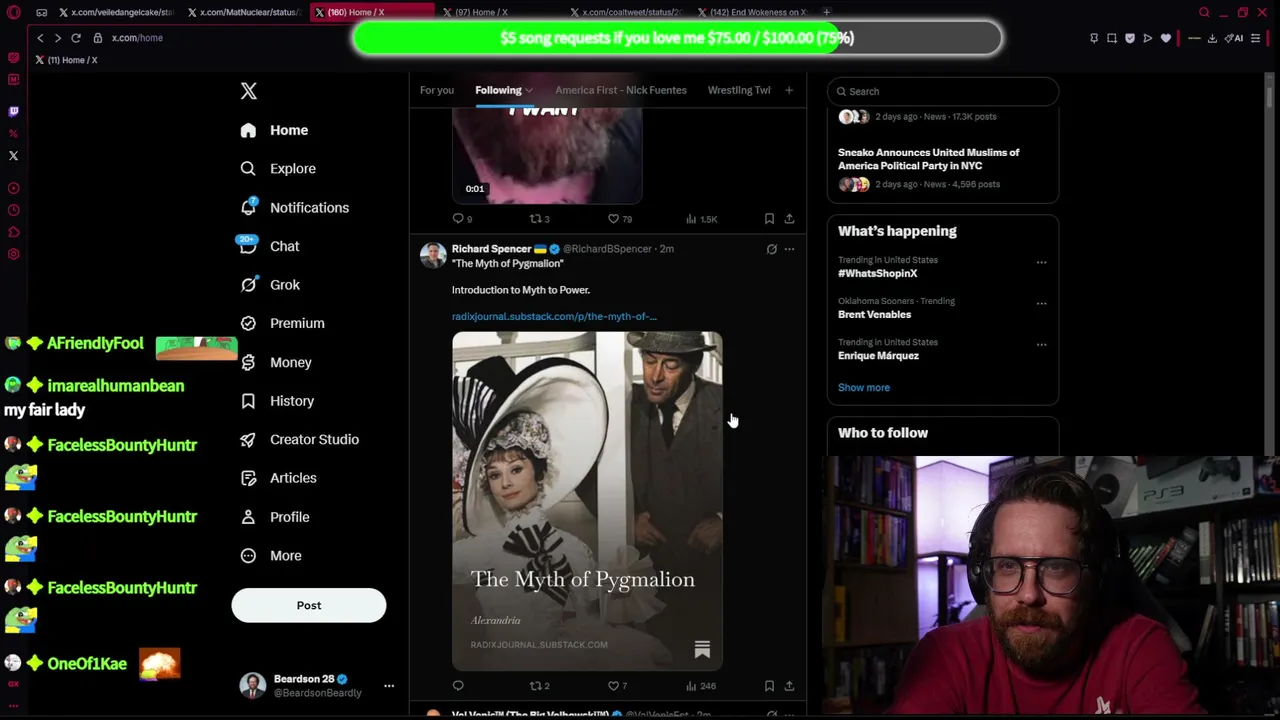This screenshot has width=1280, height=720.
Task: Open the more options on Richard Spencer post
Action: point(789,249)
